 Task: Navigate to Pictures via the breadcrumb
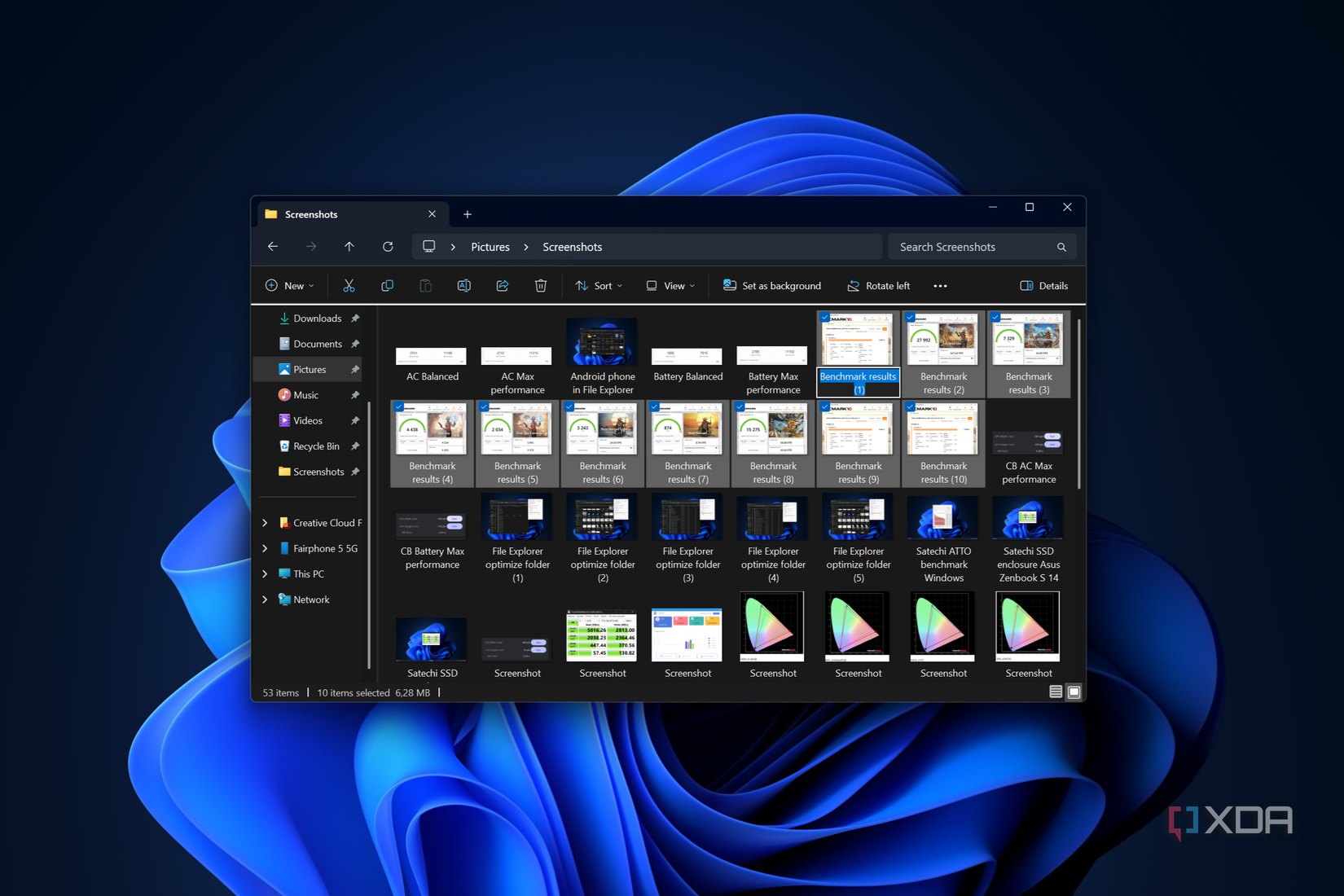(490, 246)
